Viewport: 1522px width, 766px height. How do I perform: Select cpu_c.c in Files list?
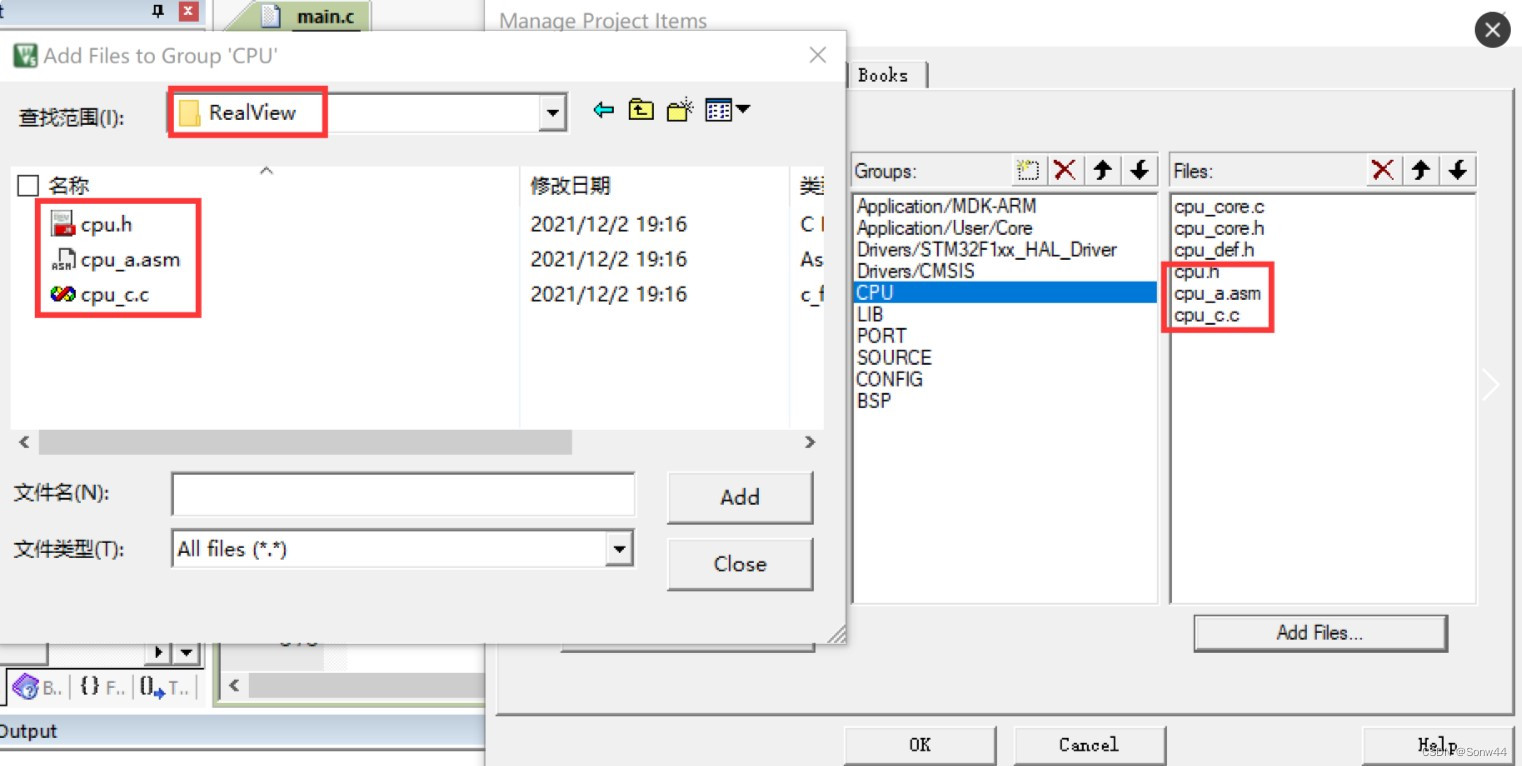click(x=1206, y=316)
